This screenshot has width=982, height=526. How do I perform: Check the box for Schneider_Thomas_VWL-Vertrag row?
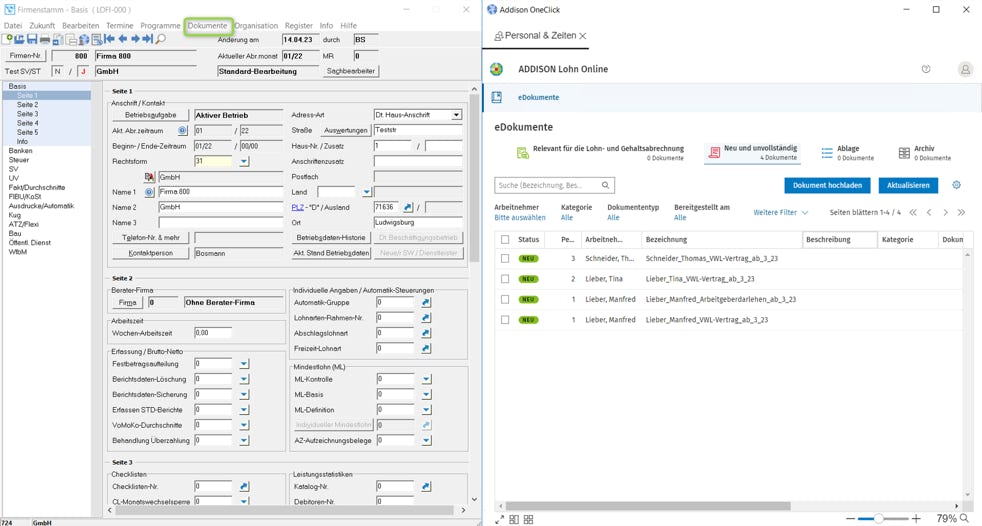point(505,259)
